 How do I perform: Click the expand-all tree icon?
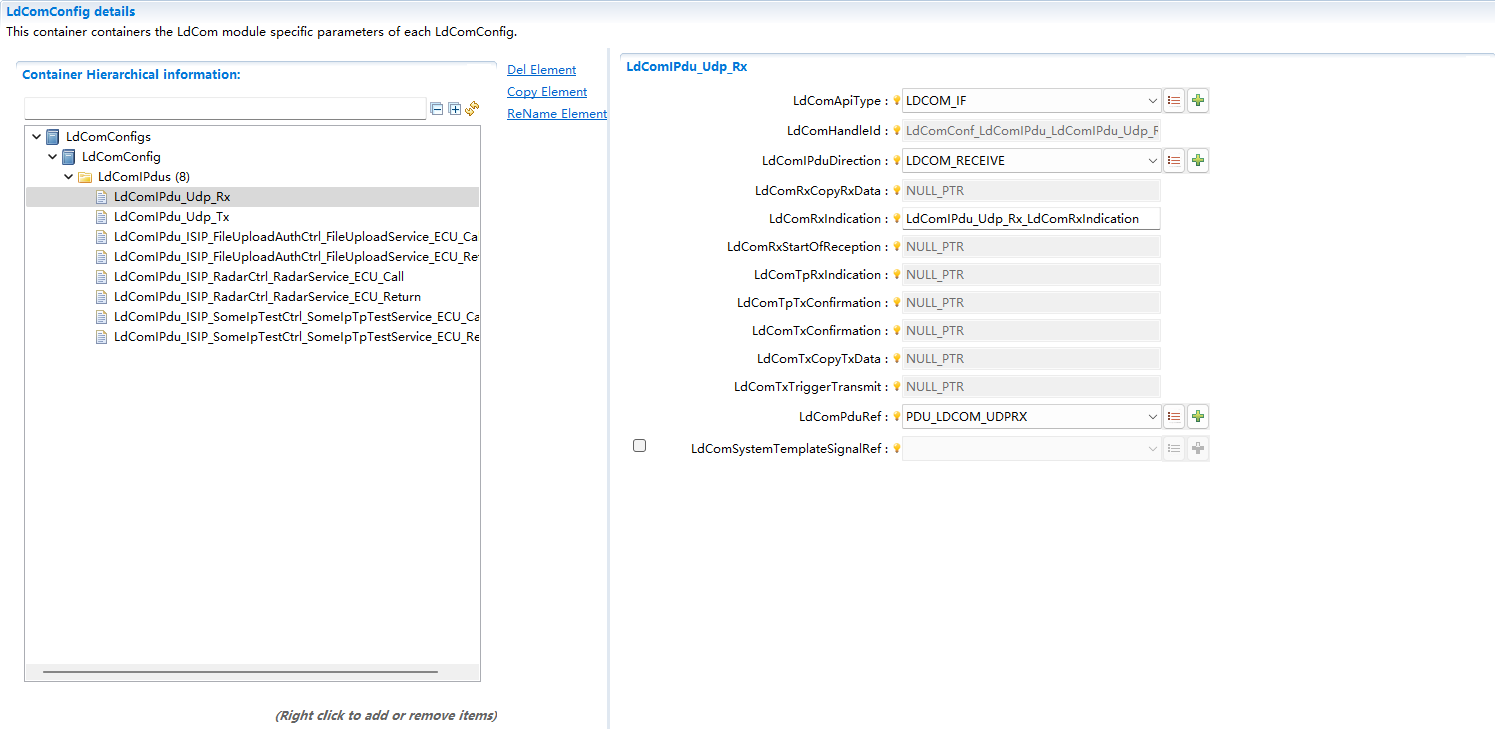454,108
